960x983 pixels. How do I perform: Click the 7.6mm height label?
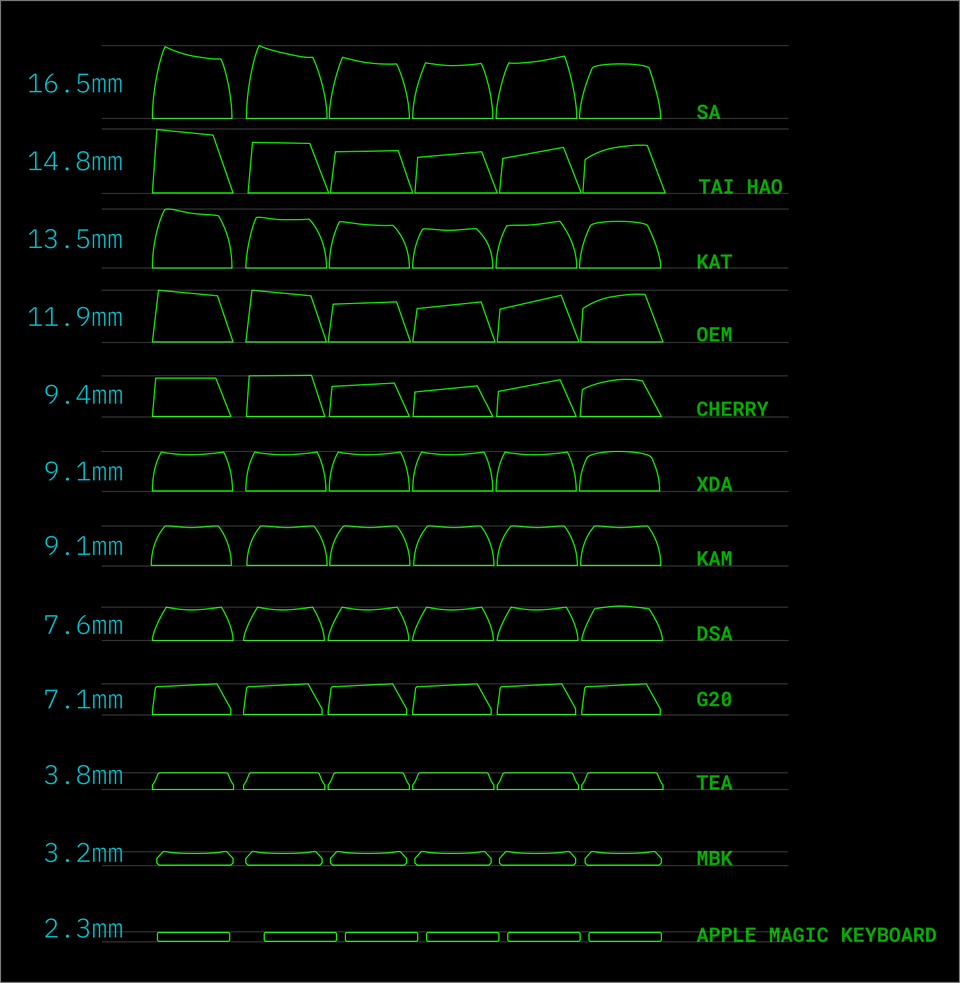(83, 626)
